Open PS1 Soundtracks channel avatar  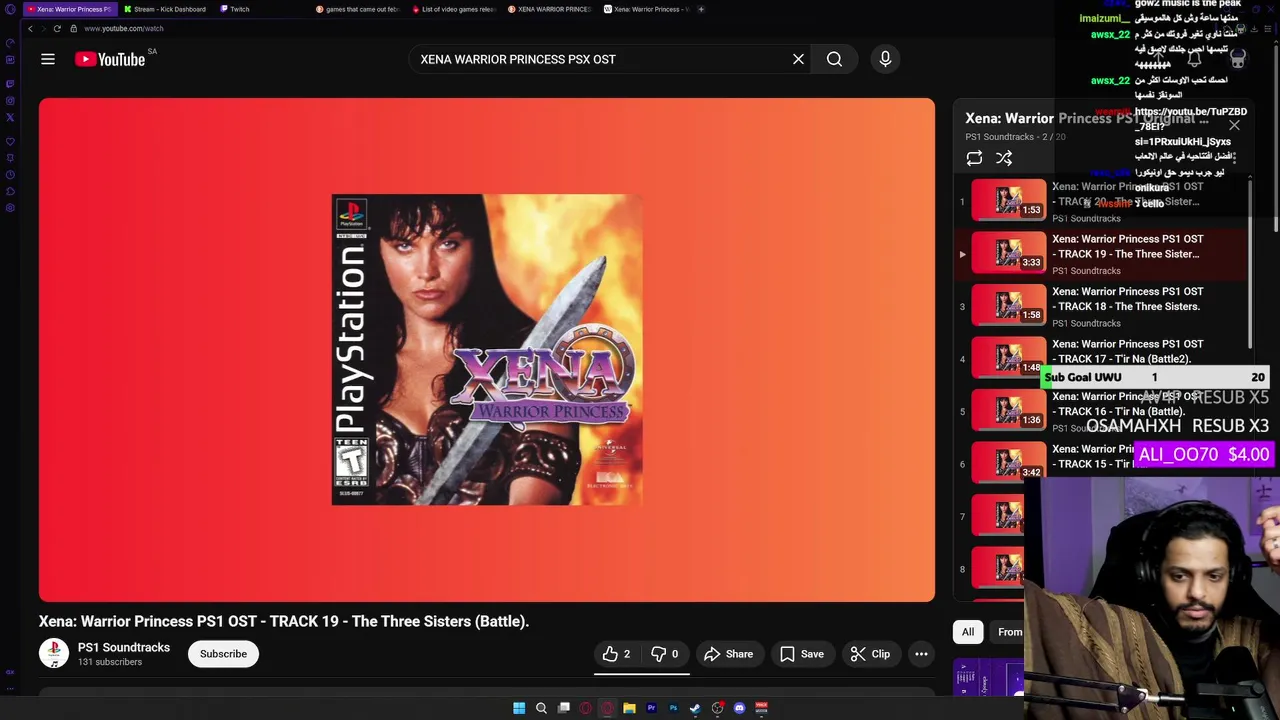(x=54, y=653)
